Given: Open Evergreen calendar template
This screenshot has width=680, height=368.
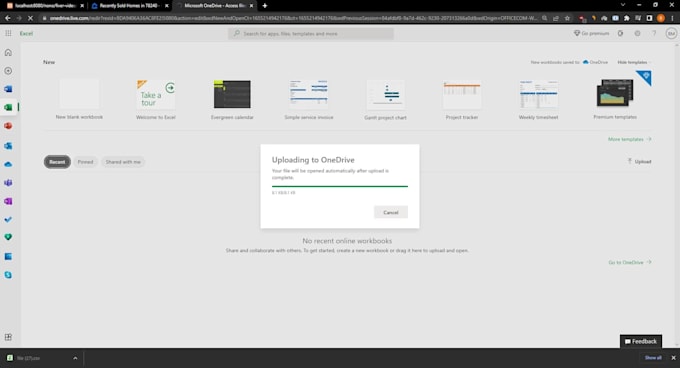Looking at the screenshot, I should [x=232, y=99].
